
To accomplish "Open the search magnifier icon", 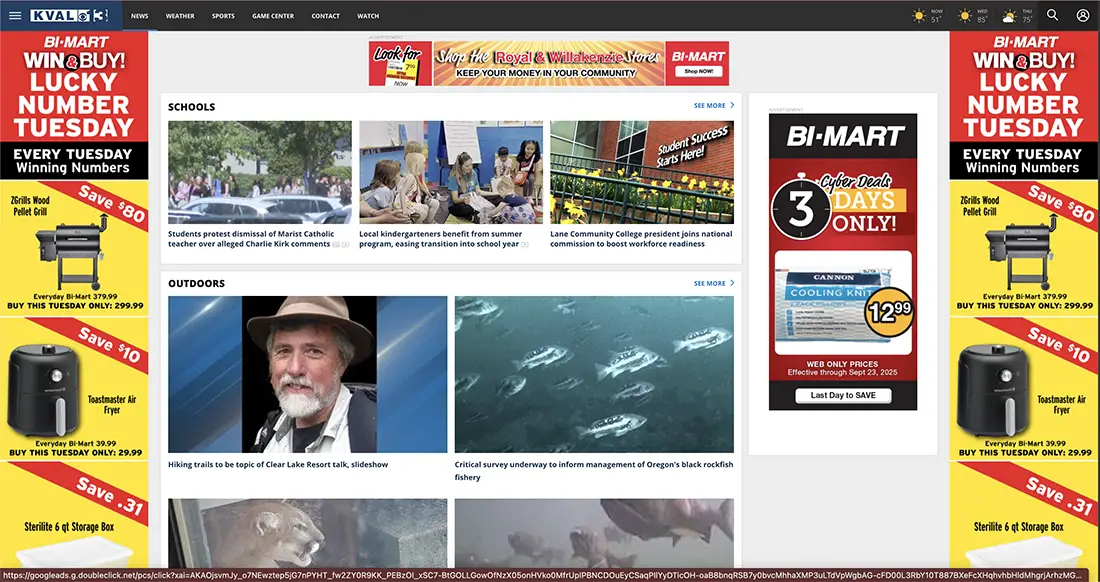I will pos(1052,15).
